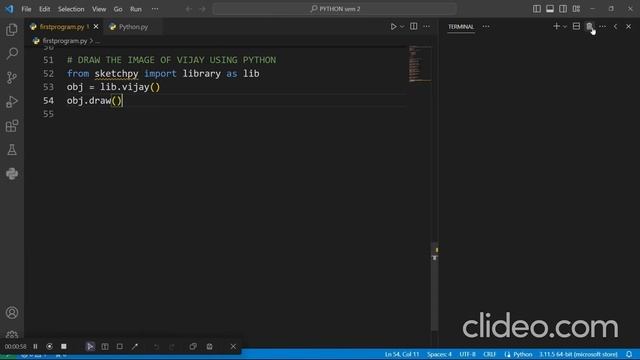Click the circular record button in recorder
Screen dimensions: 640x360
49,347
